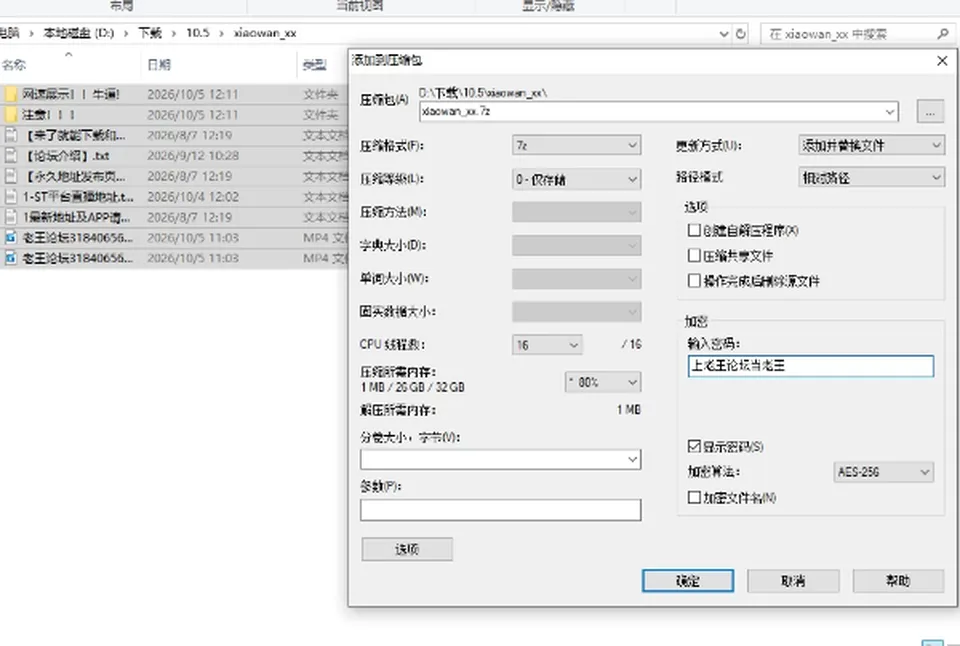Viewport: 960px width, 646px height.
Task: Jump to the 10.5 breadcrumb folder
Action: 198,33
